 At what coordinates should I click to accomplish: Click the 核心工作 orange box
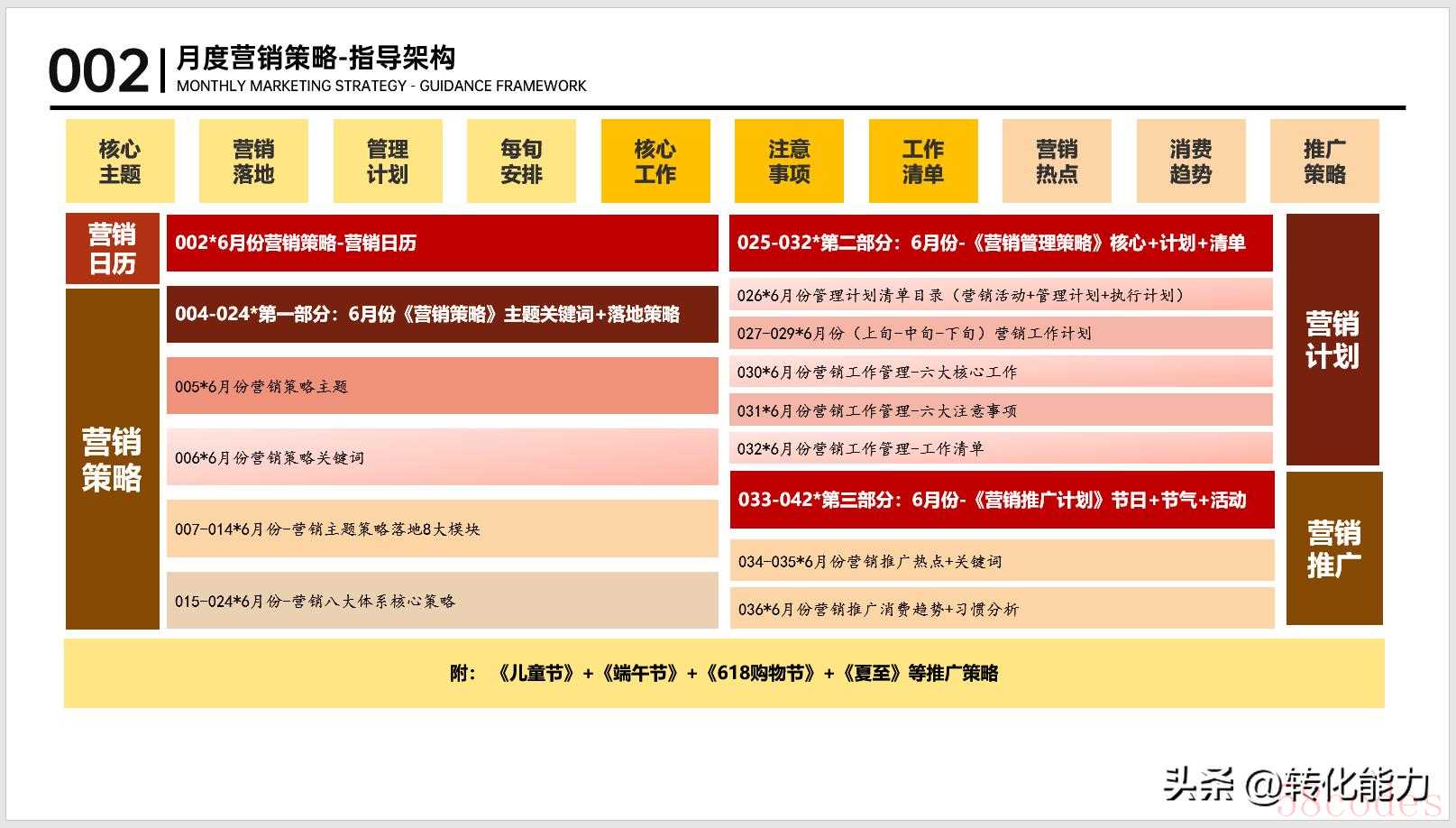[x=655, y=161]
